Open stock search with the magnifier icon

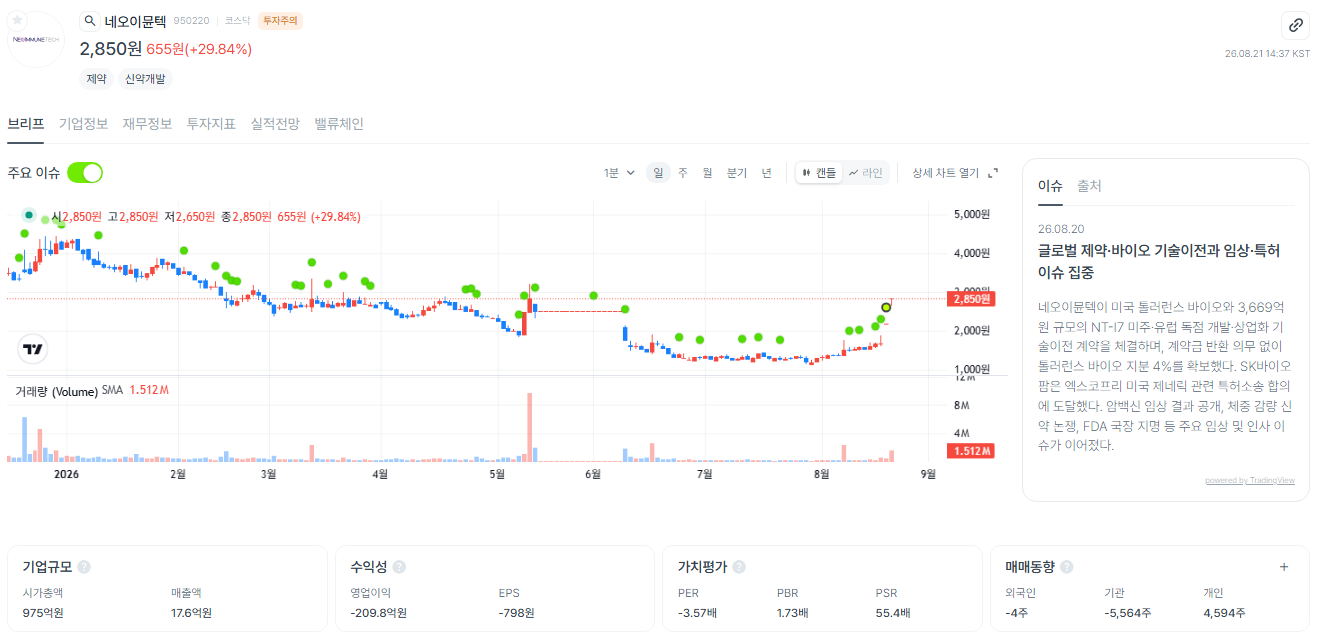pos(89,21)
